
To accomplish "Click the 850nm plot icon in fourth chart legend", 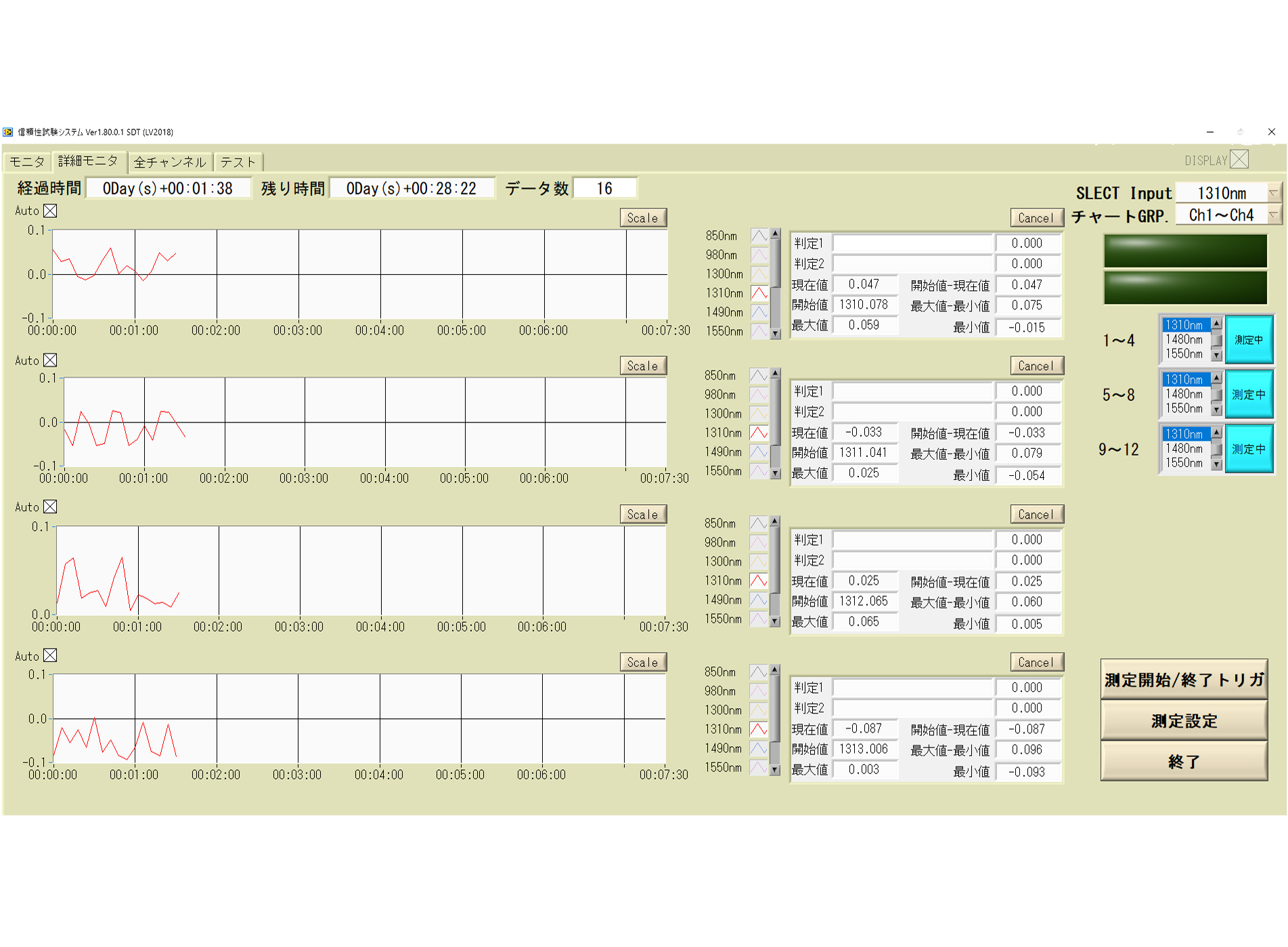I will click(x=759, y=672).
